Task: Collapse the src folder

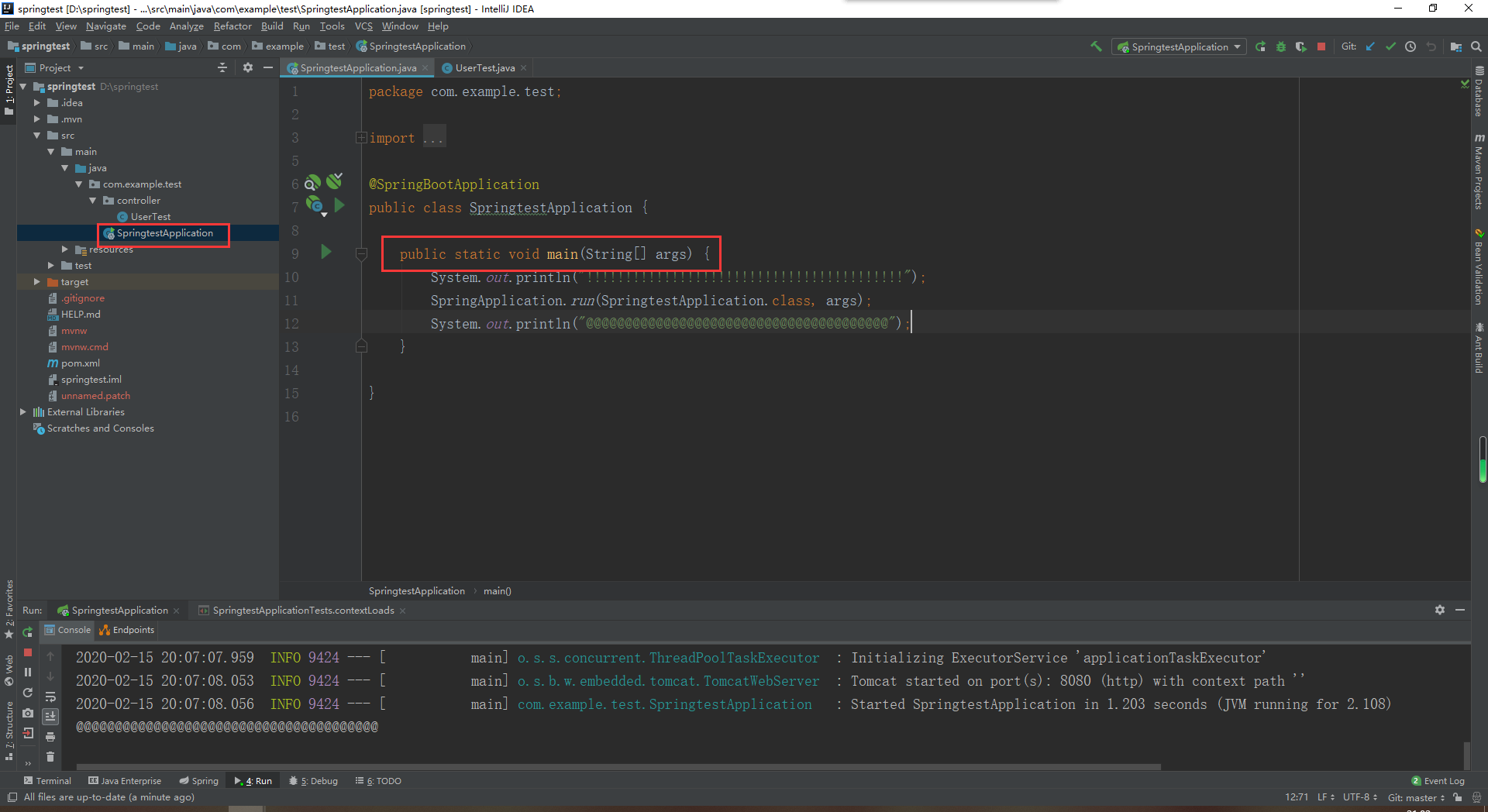Action: [x=36, y=135]
